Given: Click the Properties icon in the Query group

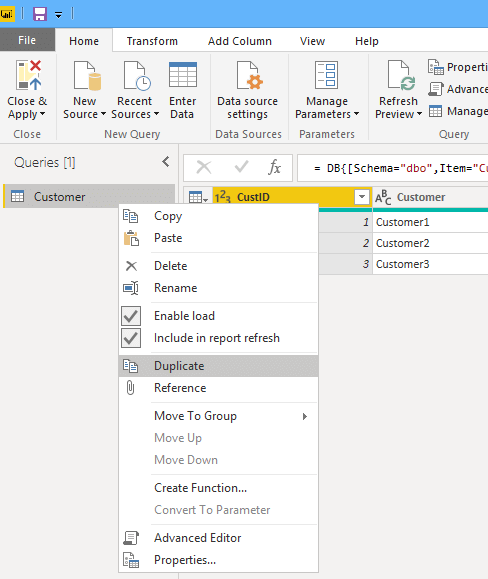Looking at the screenshot, I should pyautogui.click(x=436, y=67).
